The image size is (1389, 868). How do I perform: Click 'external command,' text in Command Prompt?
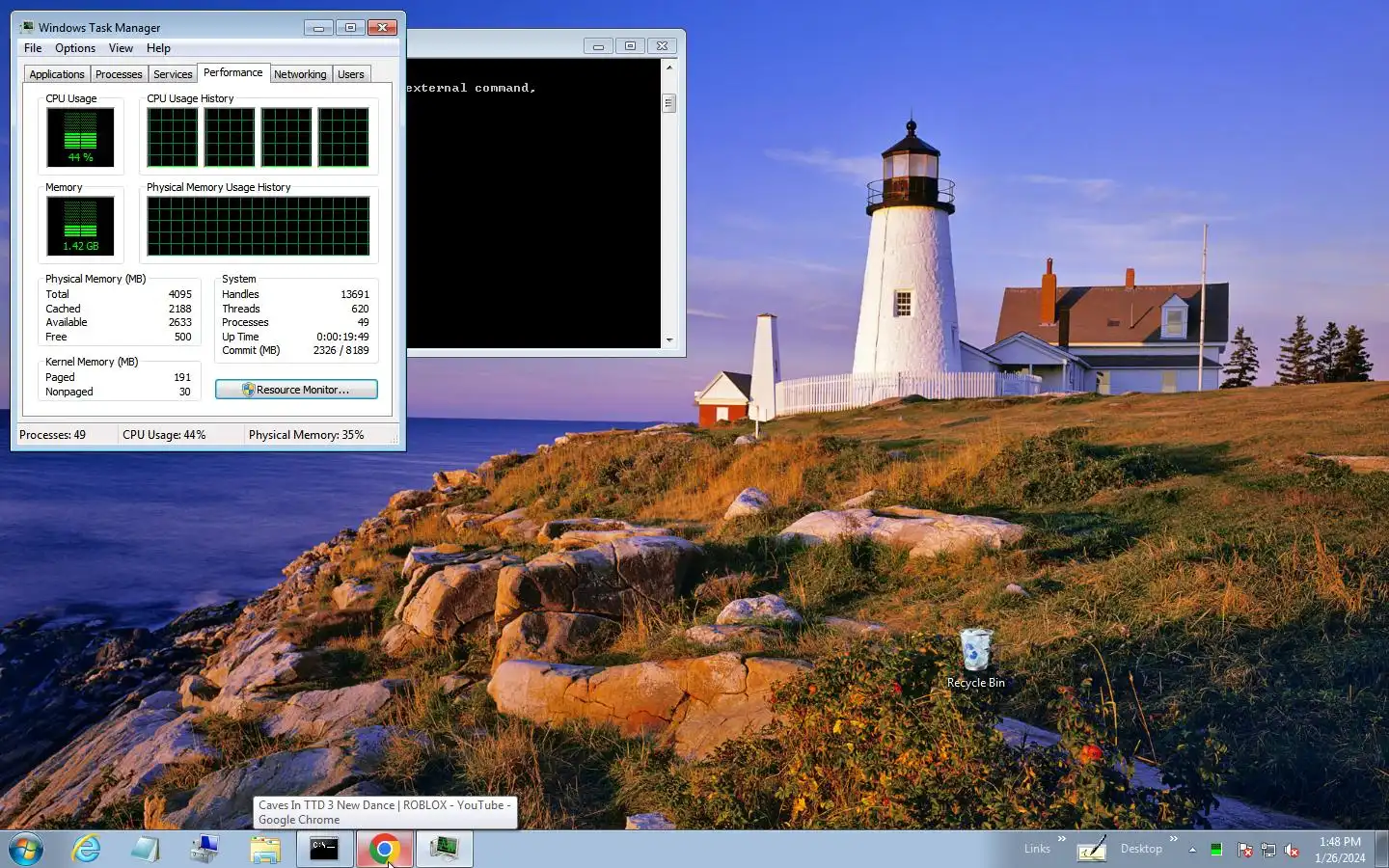471,88
